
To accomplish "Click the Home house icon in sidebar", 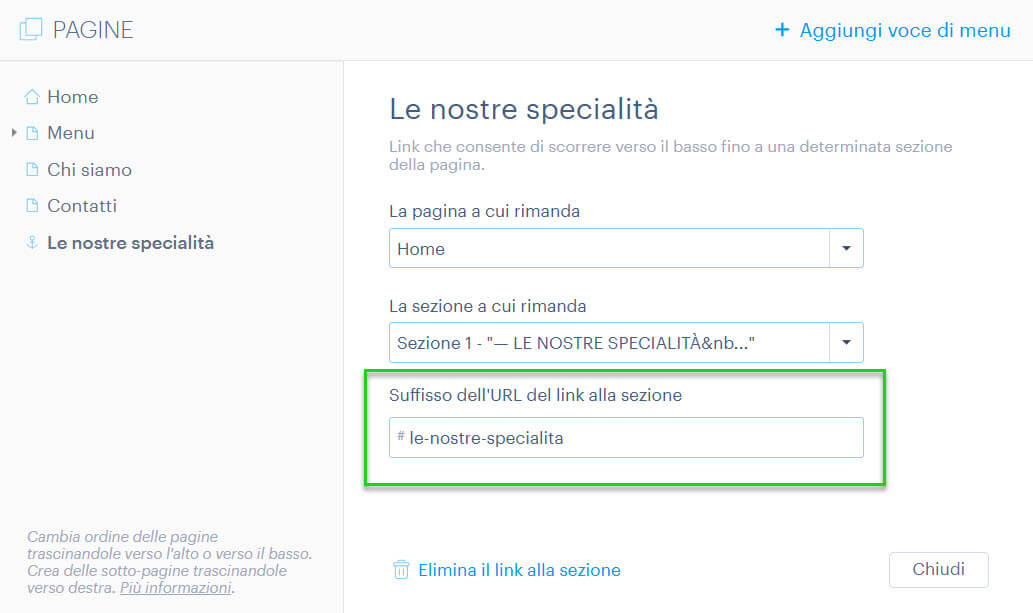I will pyautogui.click(x=32, y=97).
